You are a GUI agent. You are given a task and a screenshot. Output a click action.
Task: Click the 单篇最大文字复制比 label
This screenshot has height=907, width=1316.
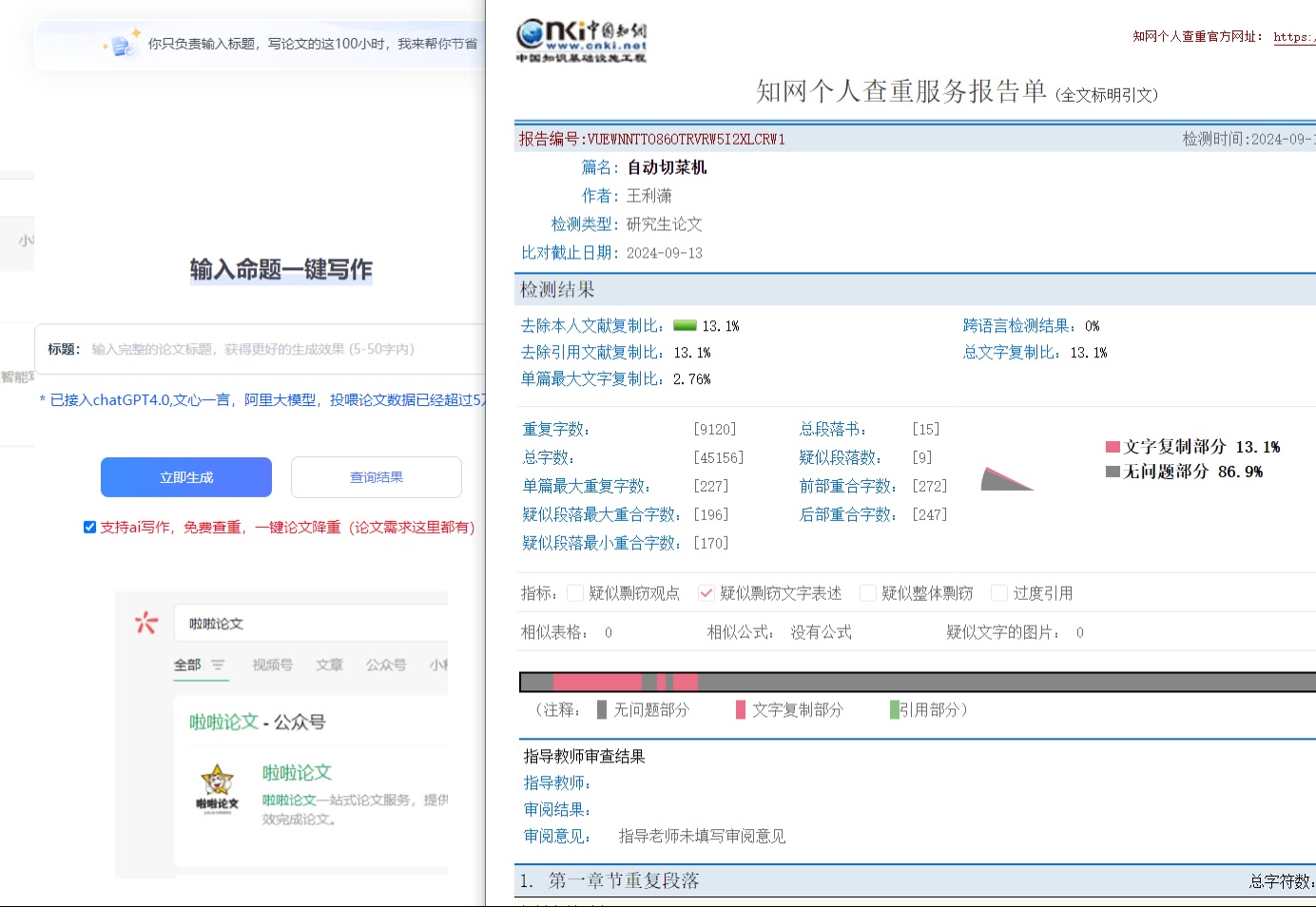[591, 379]
